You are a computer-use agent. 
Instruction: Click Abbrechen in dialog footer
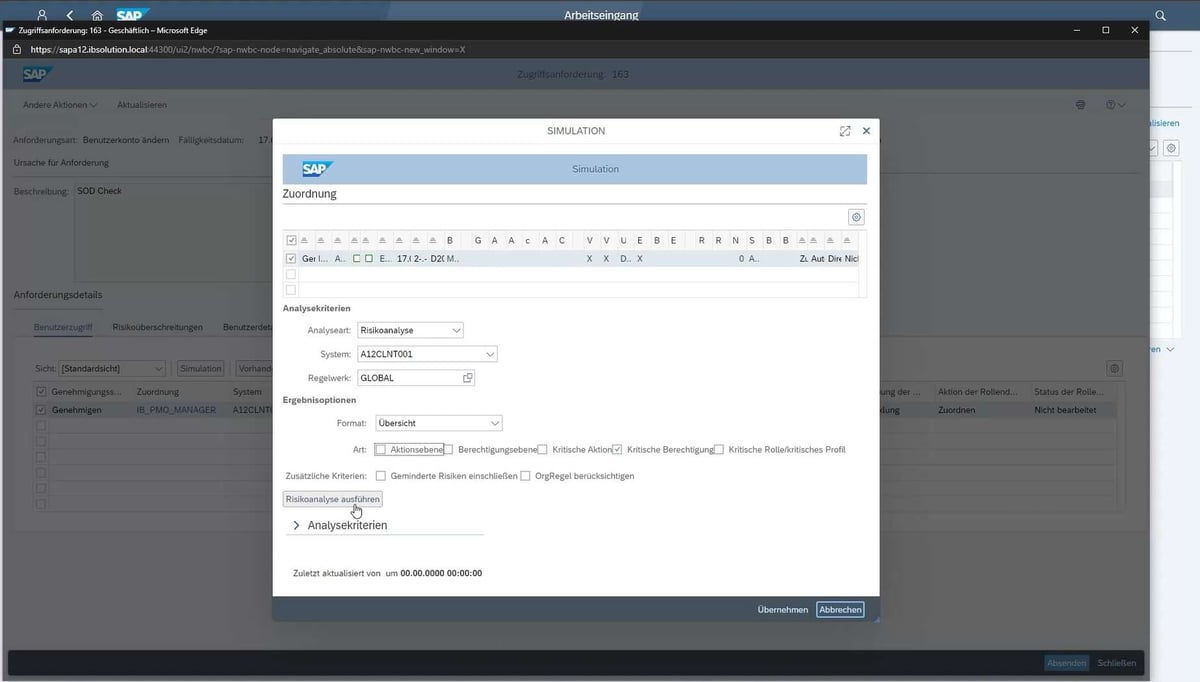(x=840, y=609)
